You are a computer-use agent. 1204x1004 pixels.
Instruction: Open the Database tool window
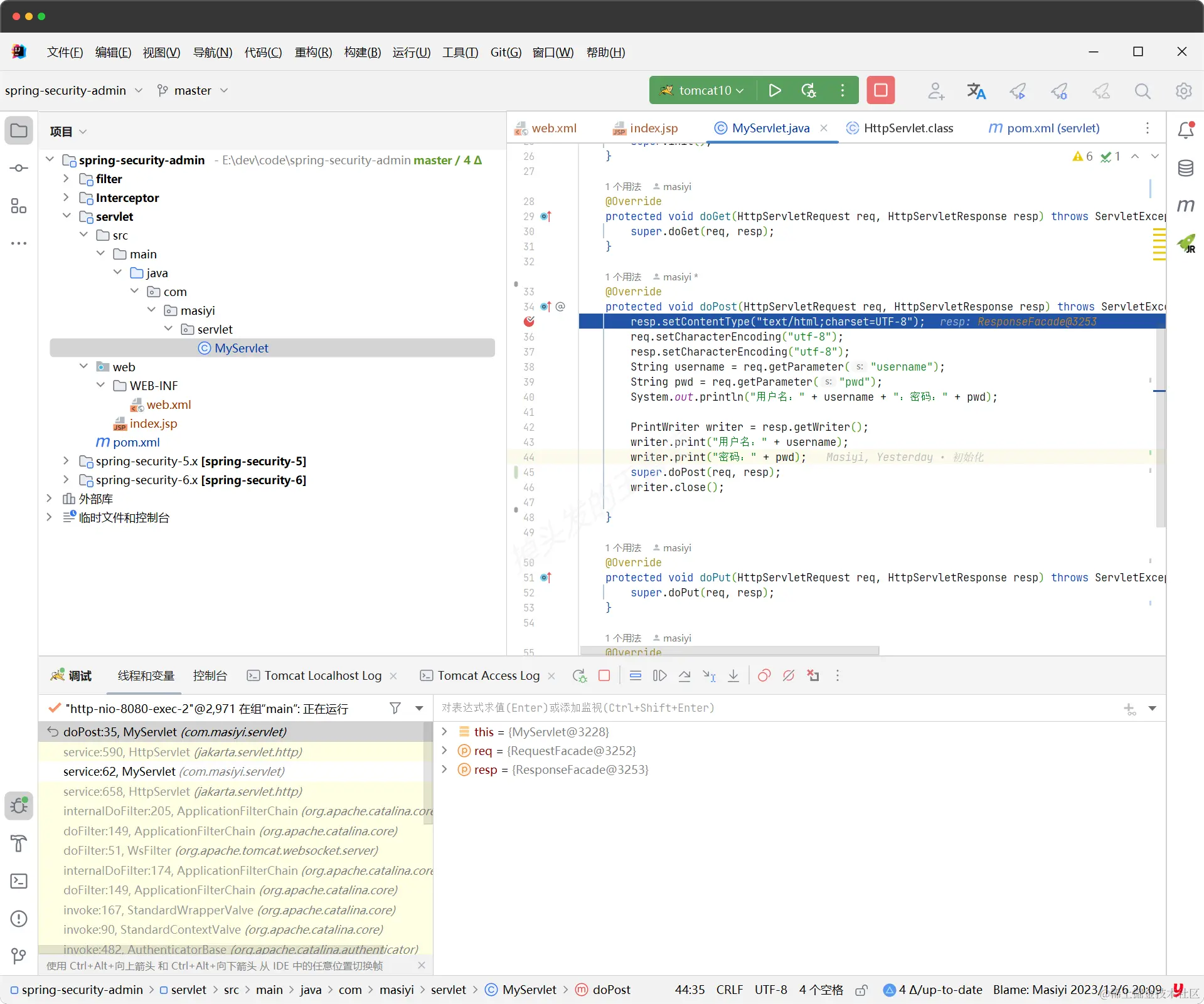(x=1186, y=168)
